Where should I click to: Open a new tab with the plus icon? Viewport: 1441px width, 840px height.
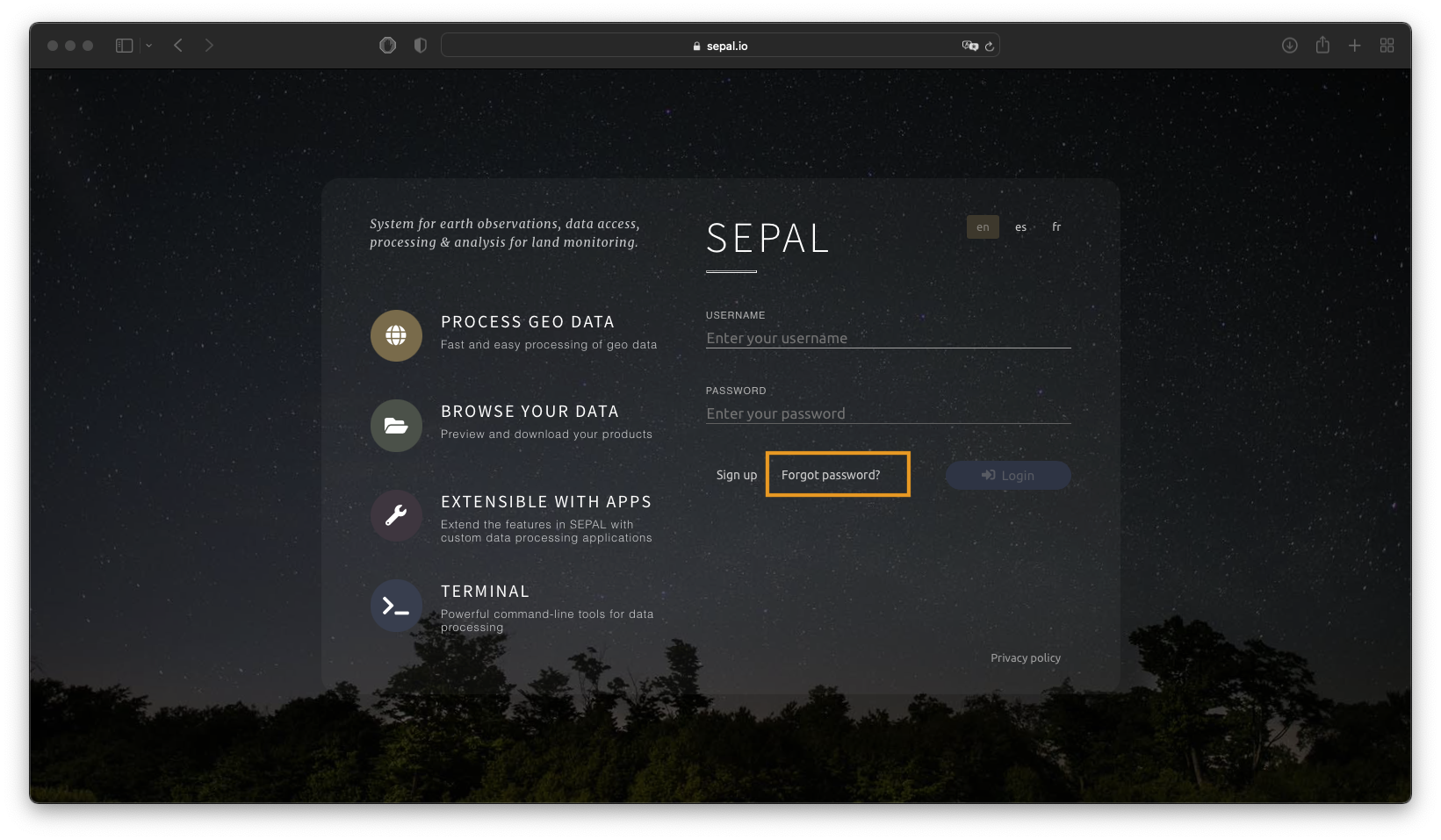point(1355,46)
